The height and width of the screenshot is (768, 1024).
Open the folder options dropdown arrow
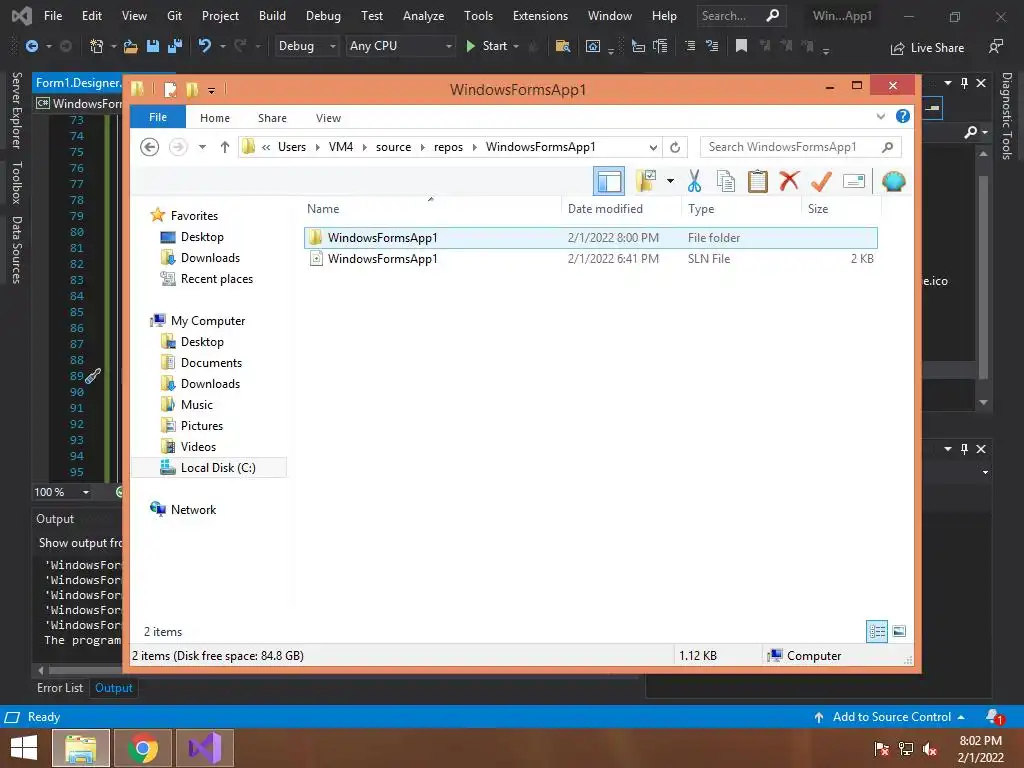[670, 181]
